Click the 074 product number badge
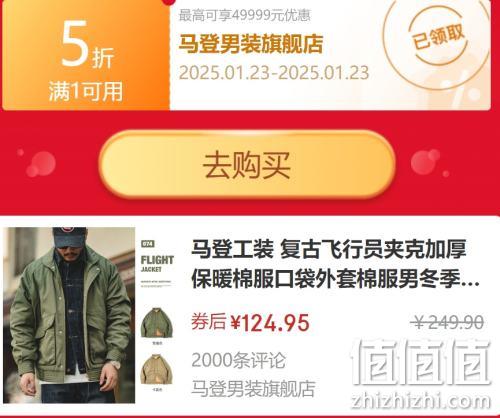Screen dimensions: 500x418 pos(148,244)
